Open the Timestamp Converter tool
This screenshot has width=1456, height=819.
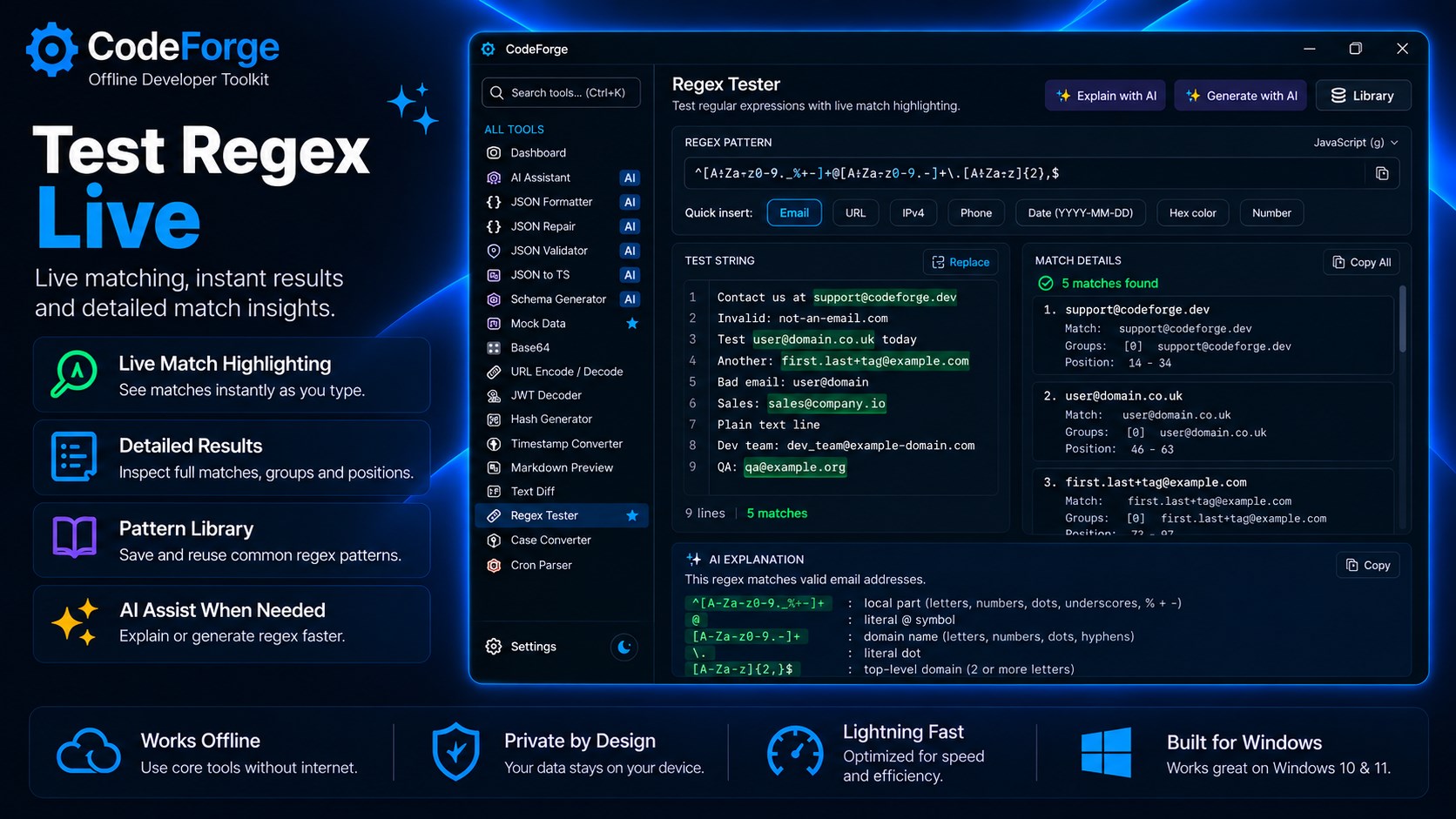(x=562, y=444)
